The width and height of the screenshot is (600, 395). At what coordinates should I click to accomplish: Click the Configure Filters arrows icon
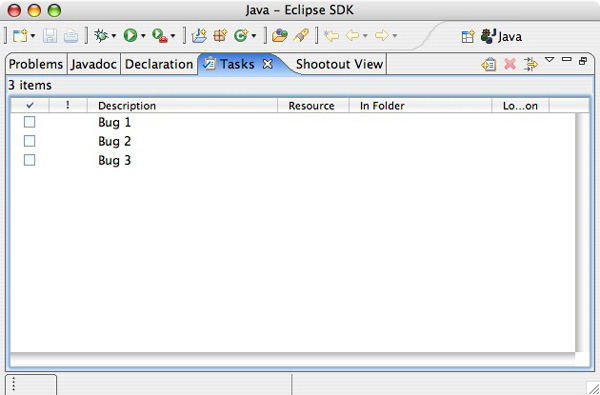click(x=531, y=64)
